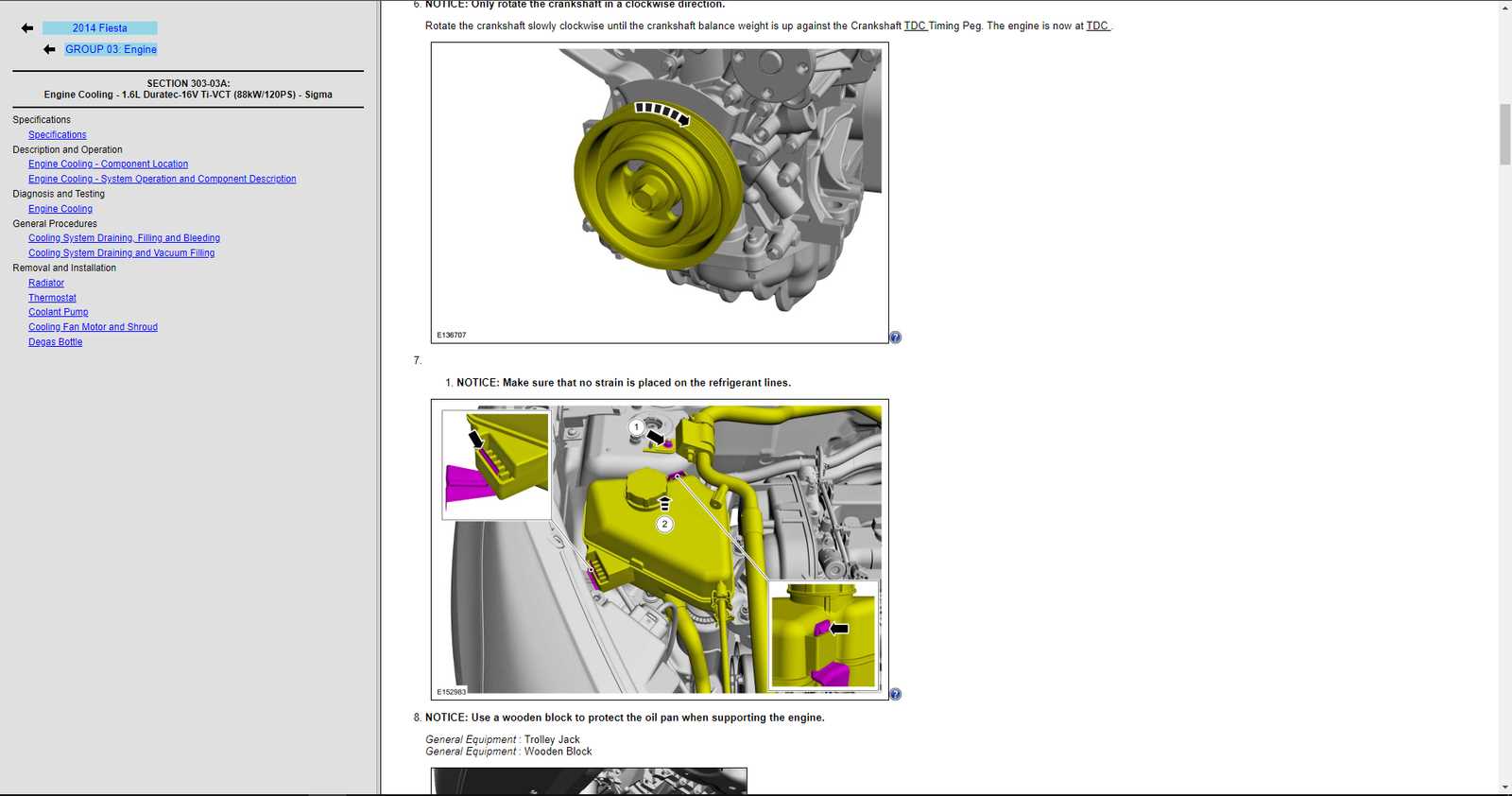The height and width of the screenshot is (796, 1512).
Task: Click the 'Diagnosis and Testing' heading
Action: pos(59,194)
